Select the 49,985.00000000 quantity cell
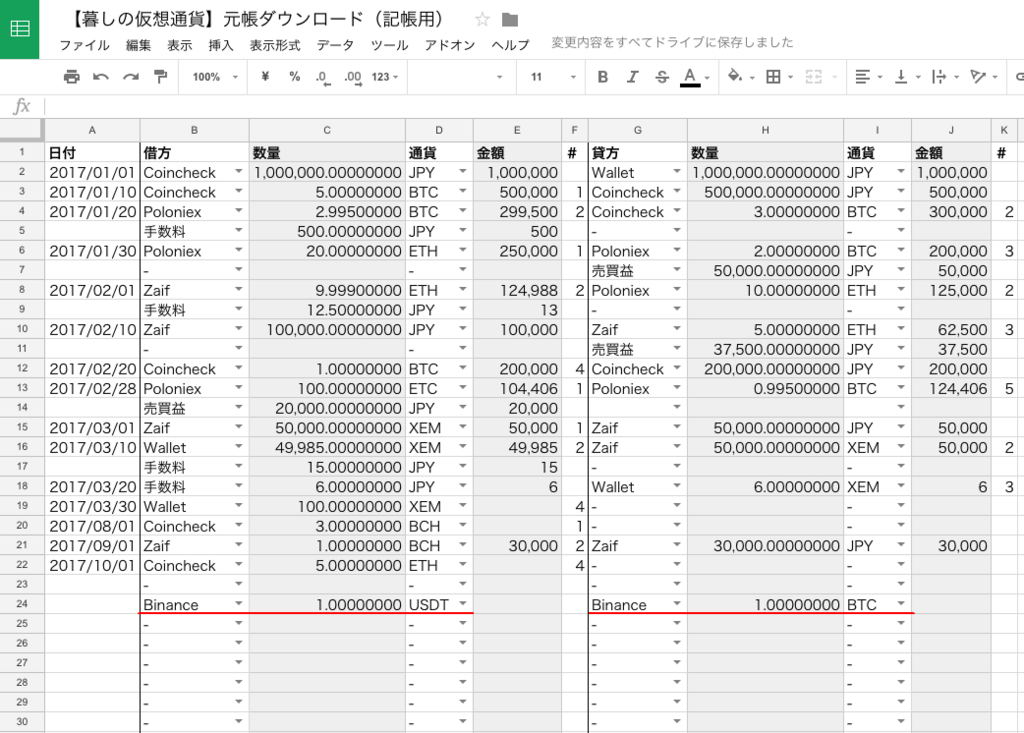 click(x=327, y=448)
